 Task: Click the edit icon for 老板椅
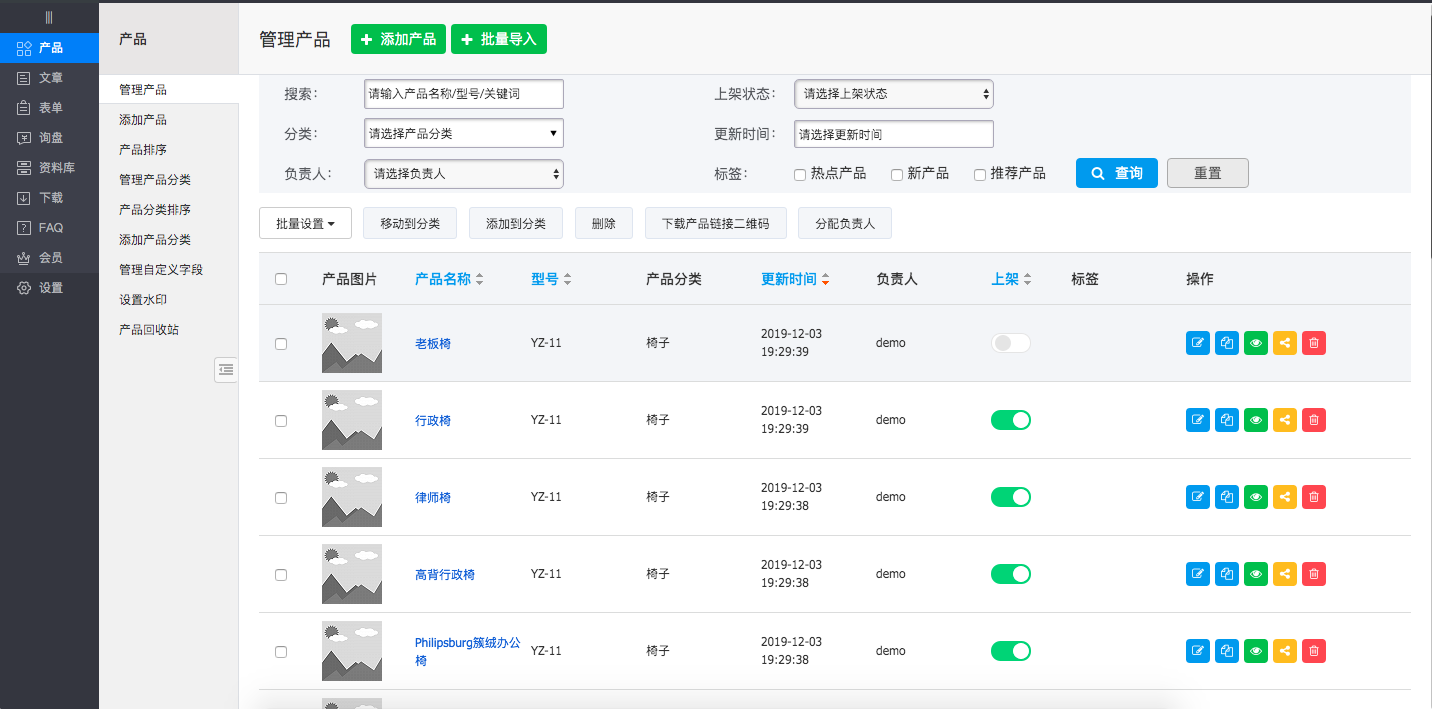1197,342
